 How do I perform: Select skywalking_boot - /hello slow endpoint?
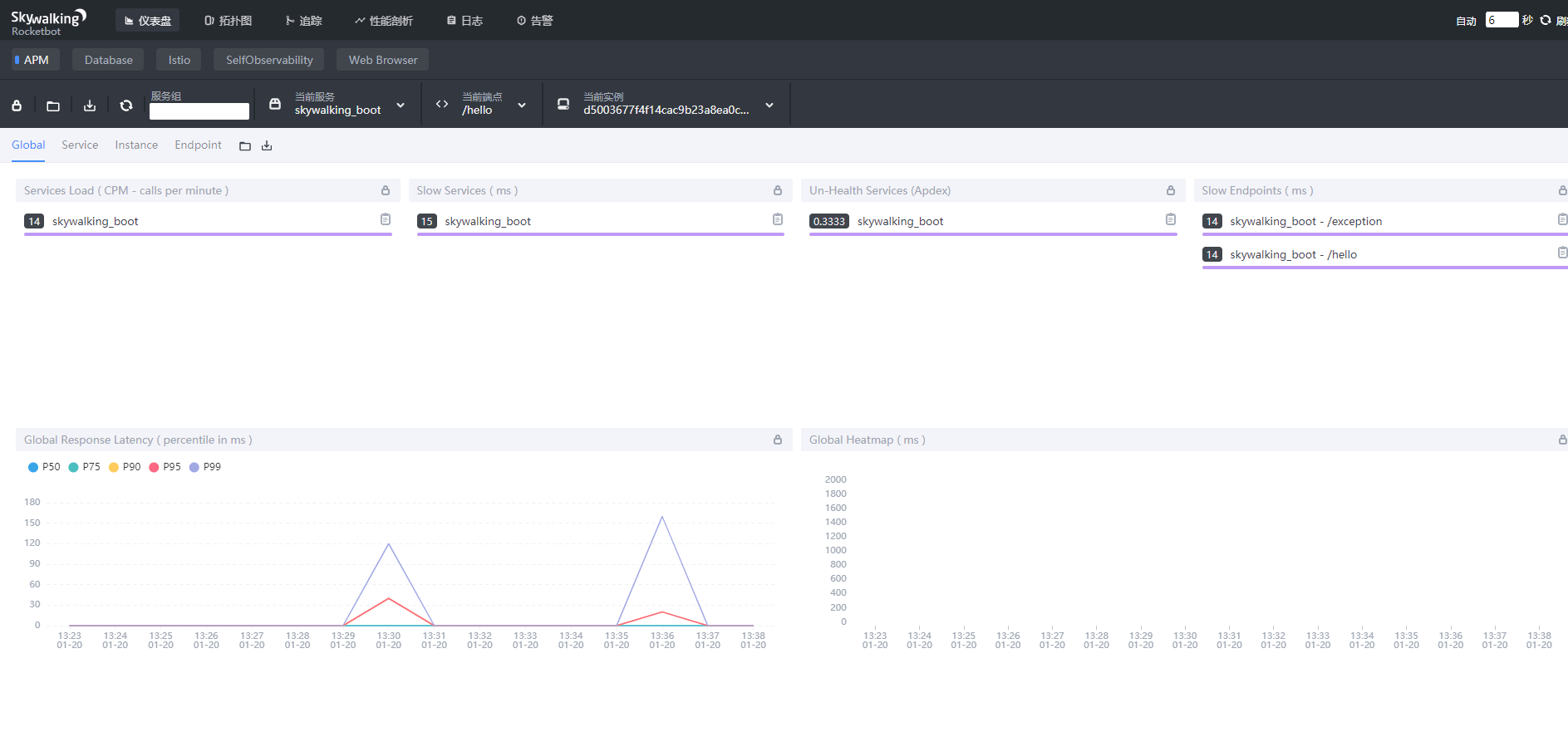click(1293, 254)
